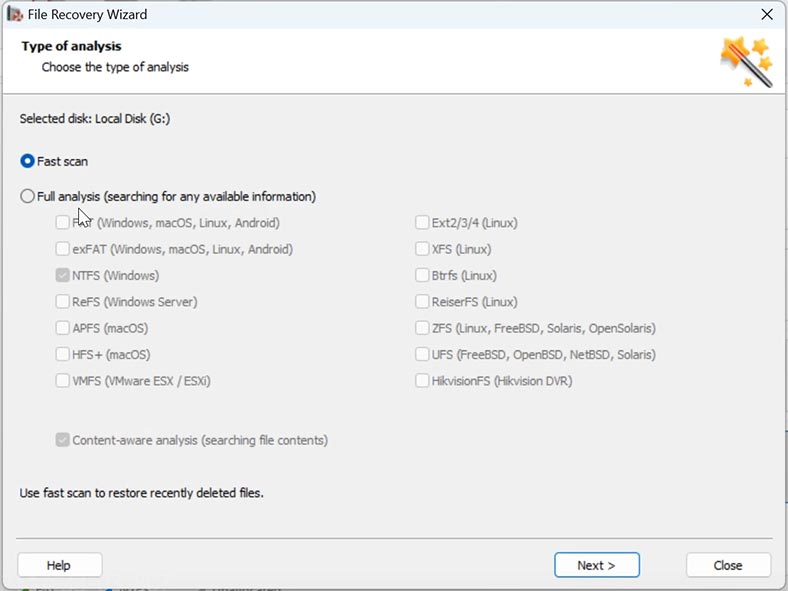The image size is (788, 591).
Task: Enable the ReFS (Windows Server) checkbox
Action: [x=62, y=302]
